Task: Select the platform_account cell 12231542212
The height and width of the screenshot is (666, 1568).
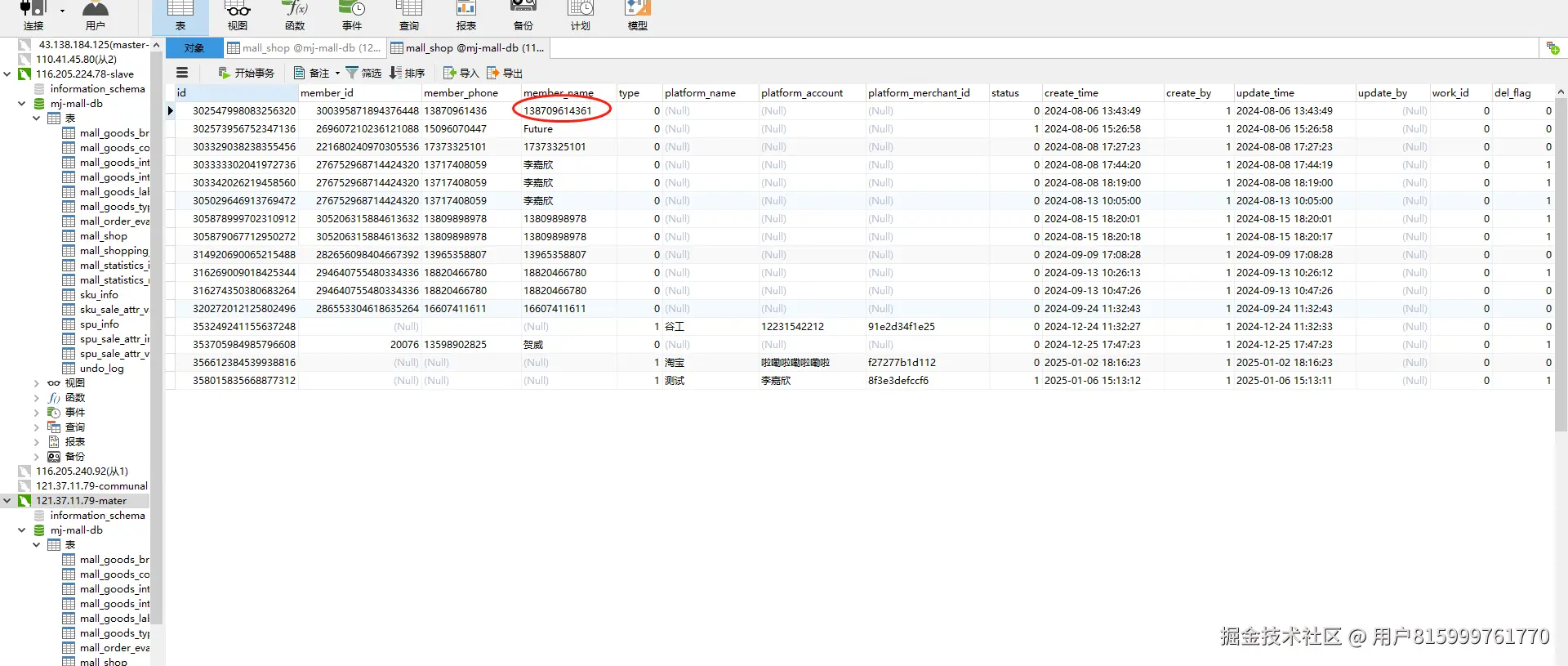Action: click(812, 326)
